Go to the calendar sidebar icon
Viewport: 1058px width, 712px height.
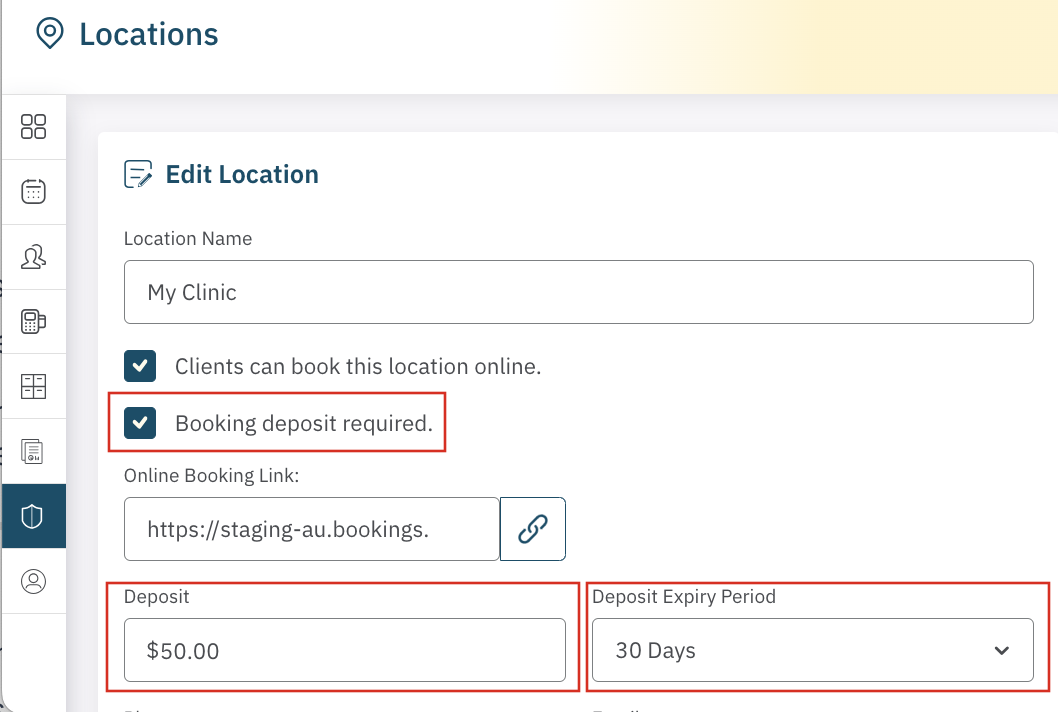34,191
